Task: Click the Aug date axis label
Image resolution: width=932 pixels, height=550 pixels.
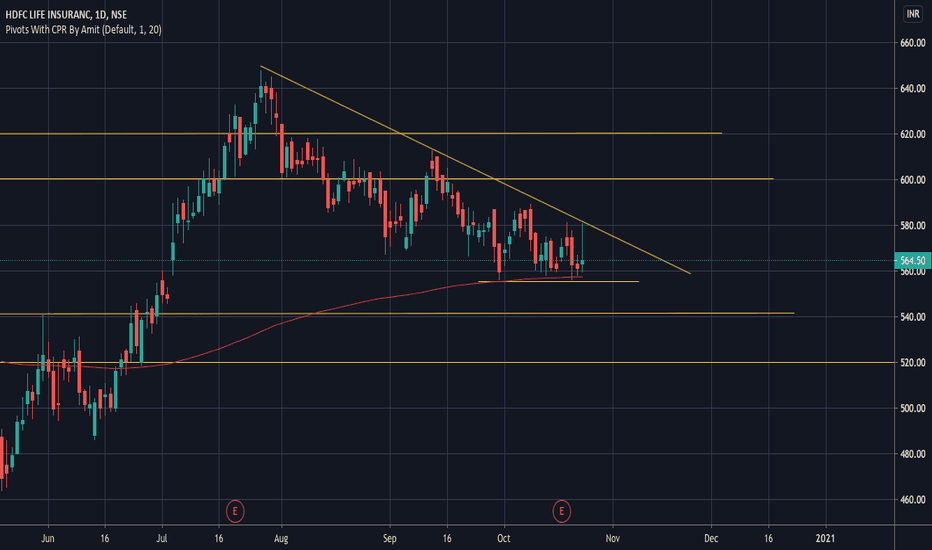Action: pyautogui.click(x=281, y=538)
